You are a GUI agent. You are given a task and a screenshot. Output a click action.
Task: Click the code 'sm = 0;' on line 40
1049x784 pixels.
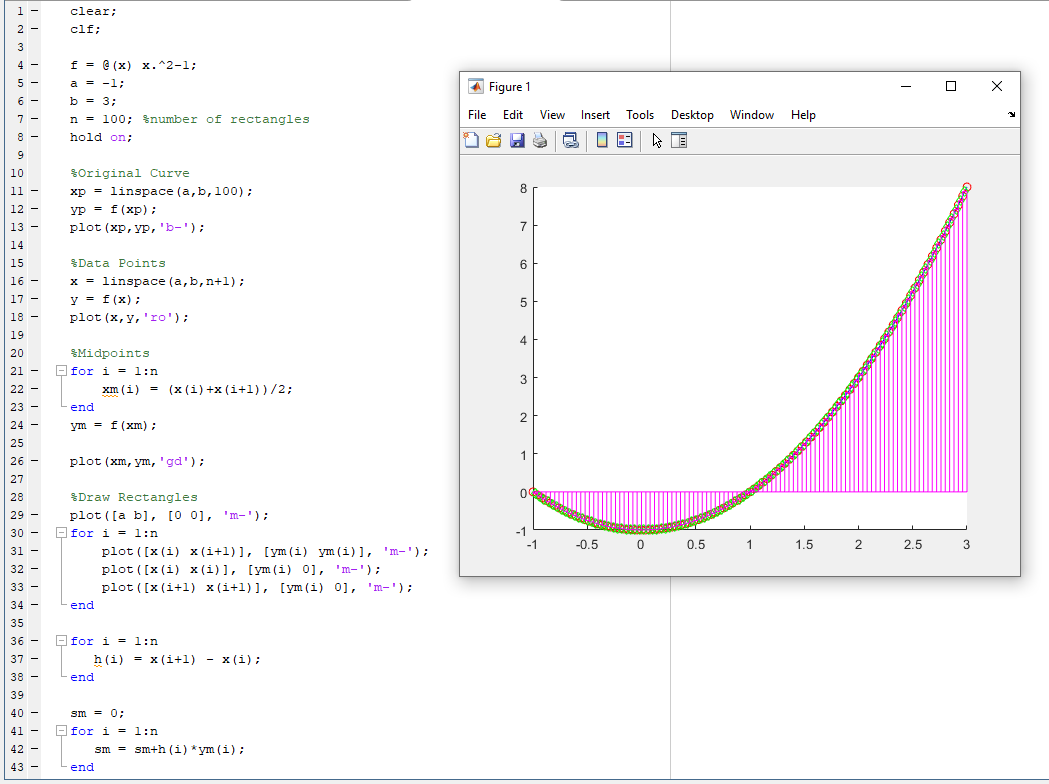[x=97, y=713]
